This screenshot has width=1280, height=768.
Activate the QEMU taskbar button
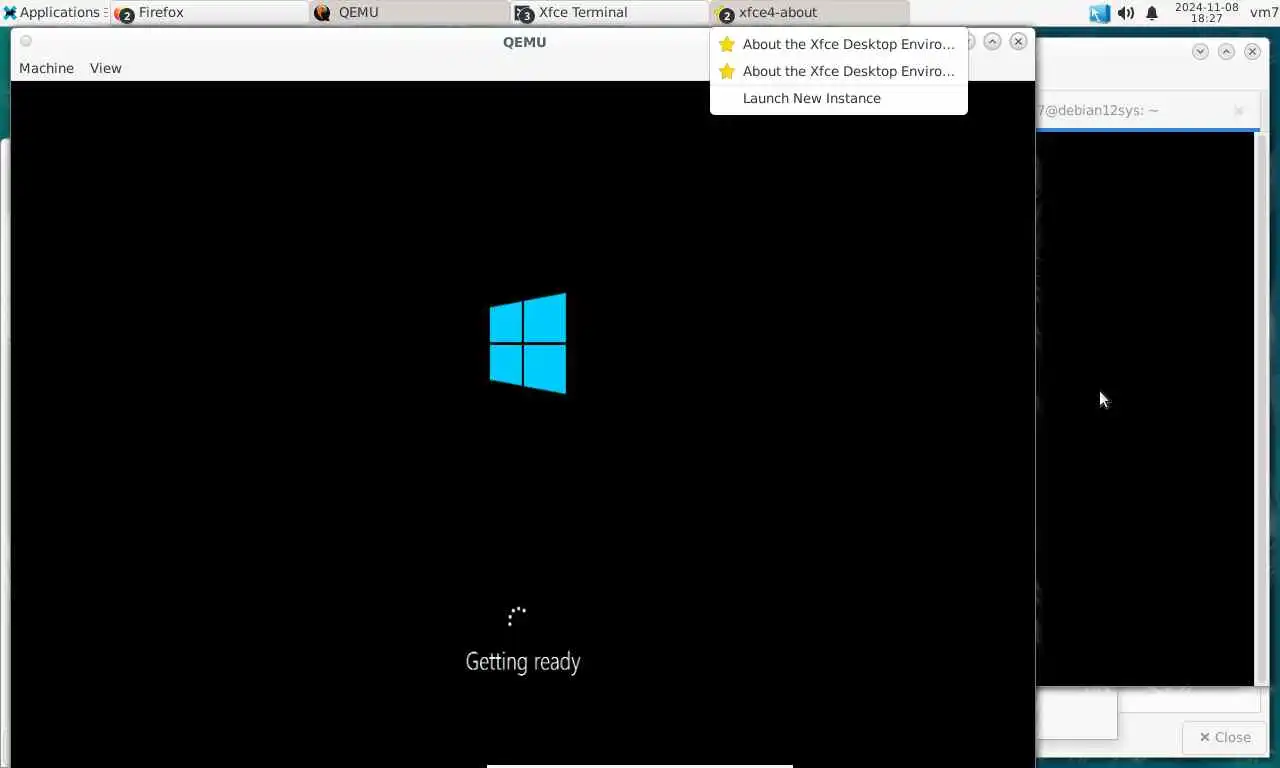click(410, 13)
